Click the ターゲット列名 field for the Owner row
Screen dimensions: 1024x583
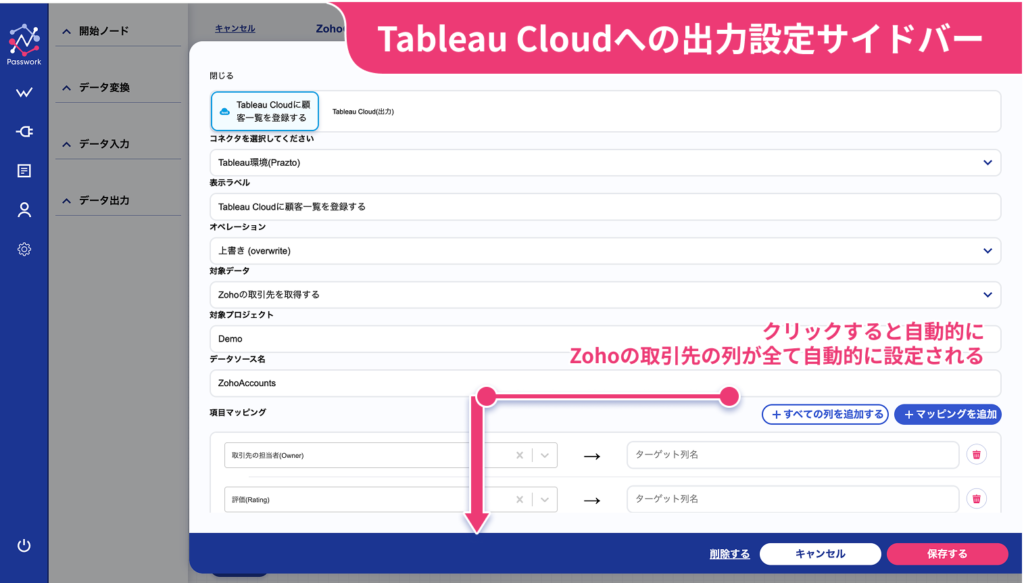[792, 454]
